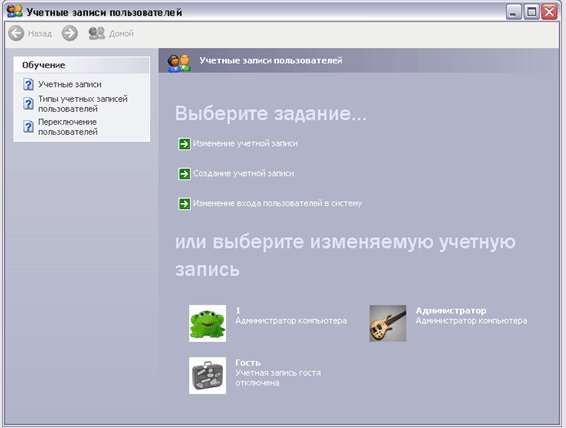Open the Администратор account name
566x428 pixels.
[451, 310]
